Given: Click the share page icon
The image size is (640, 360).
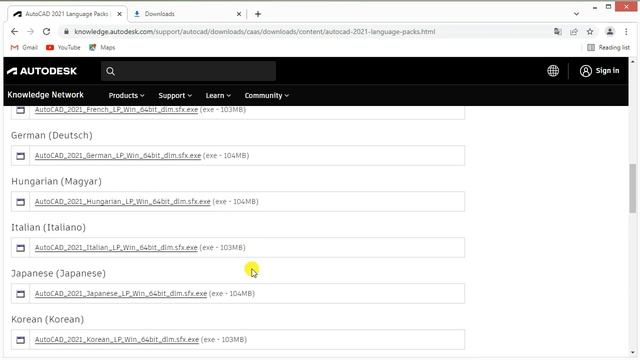Looking at the screenshot, I should (x=574, y=31).
